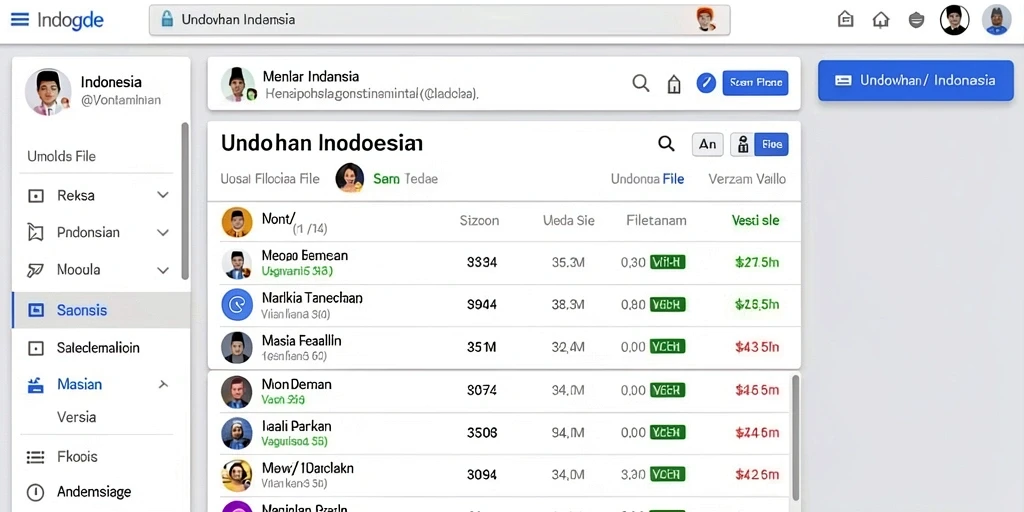Select the Saonsis sidebar item
The height and width of the screenshot is (512, 1024).
(x=101, y=310)
